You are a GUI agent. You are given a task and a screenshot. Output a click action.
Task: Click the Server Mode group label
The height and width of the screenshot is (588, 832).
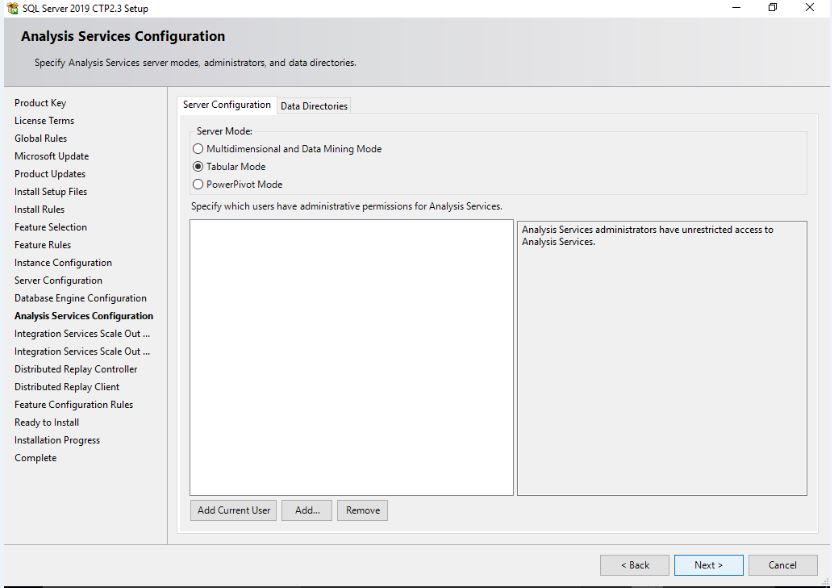pos(224,131)
